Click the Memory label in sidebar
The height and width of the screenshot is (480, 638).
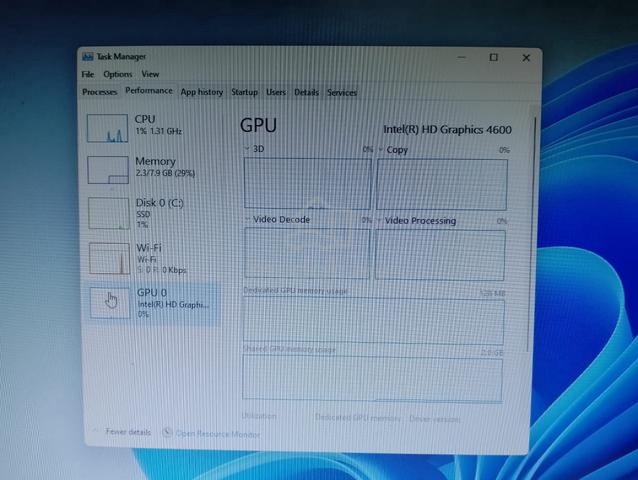pos(155,161)
